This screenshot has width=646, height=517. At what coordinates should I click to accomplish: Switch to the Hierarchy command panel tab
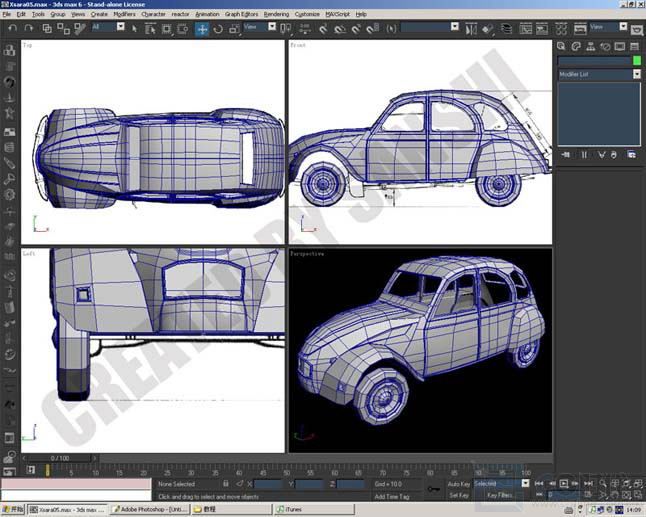click(x=590, y=46)
